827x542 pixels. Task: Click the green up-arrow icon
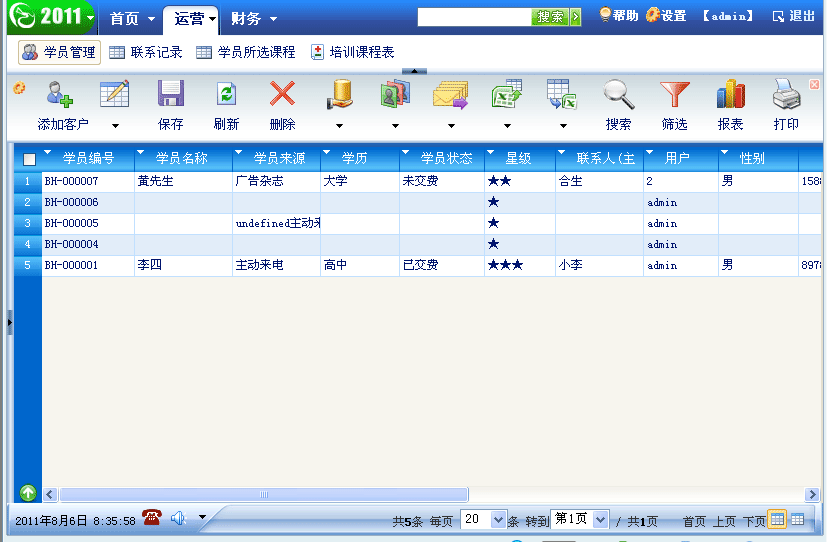28,493
